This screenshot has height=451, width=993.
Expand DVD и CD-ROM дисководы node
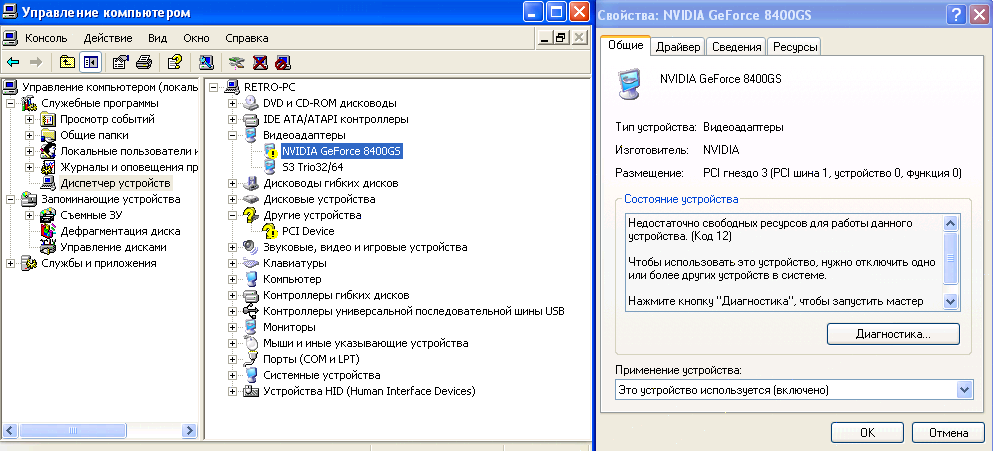232,103
